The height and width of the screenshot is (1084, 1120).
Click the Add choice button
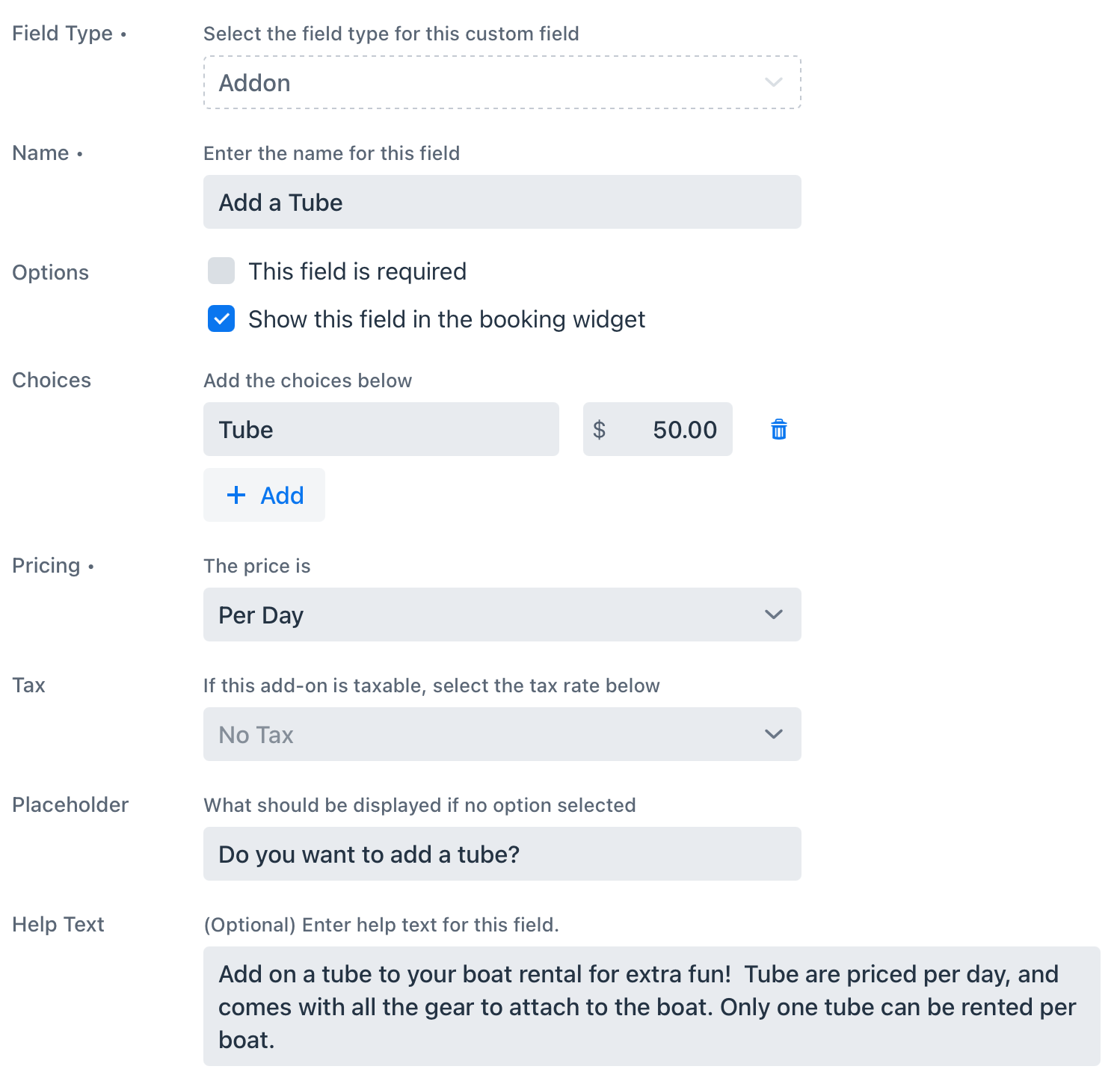pos(264,495)
